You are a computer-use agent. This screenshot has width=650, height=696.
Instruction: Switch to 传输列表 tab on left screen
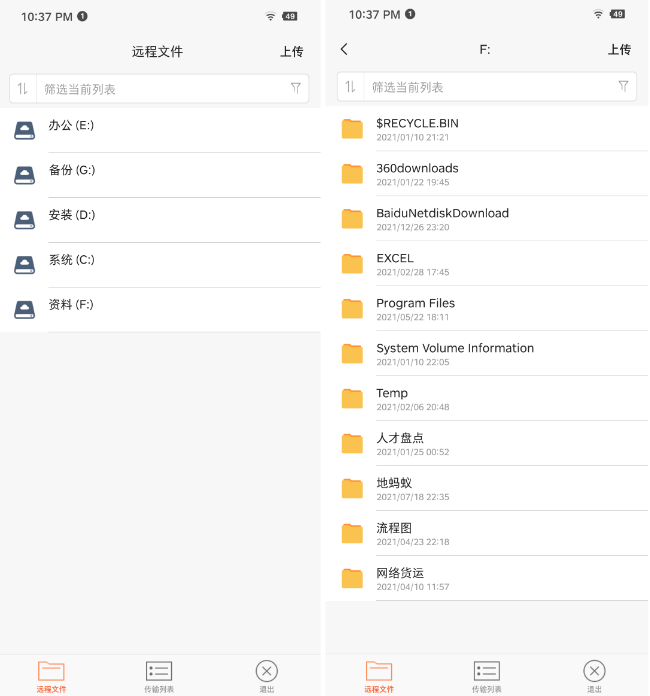click(x=159, y=677)
